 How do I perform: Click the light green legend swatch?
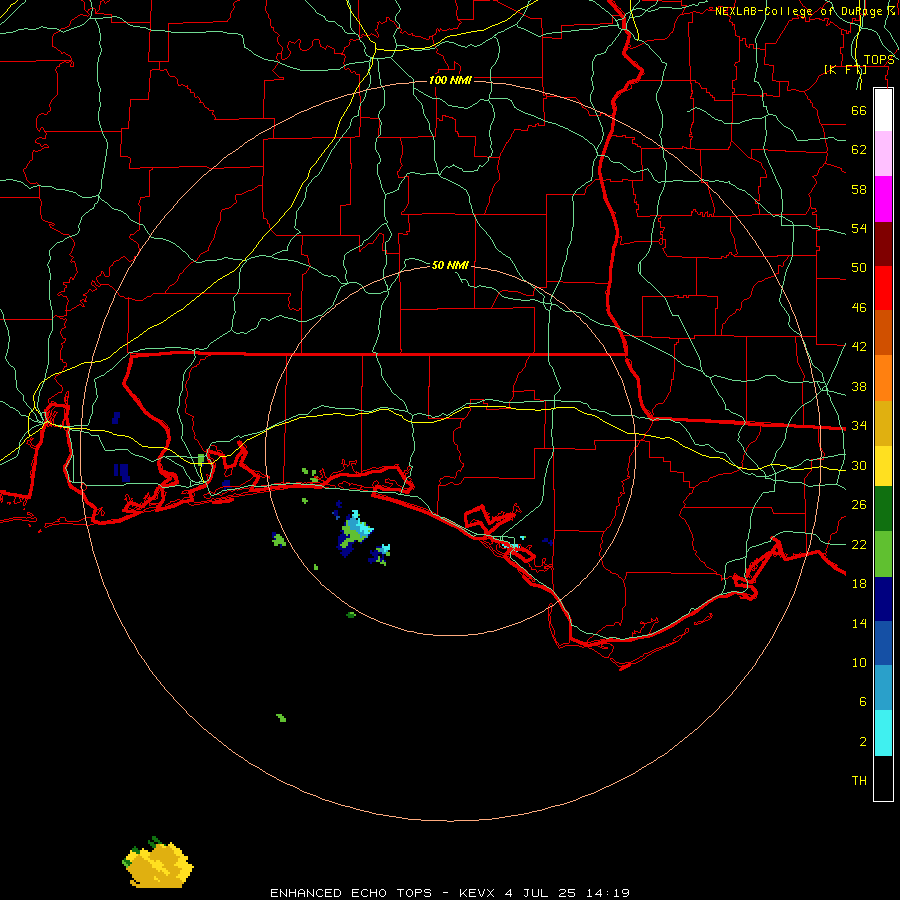point(883,554)
